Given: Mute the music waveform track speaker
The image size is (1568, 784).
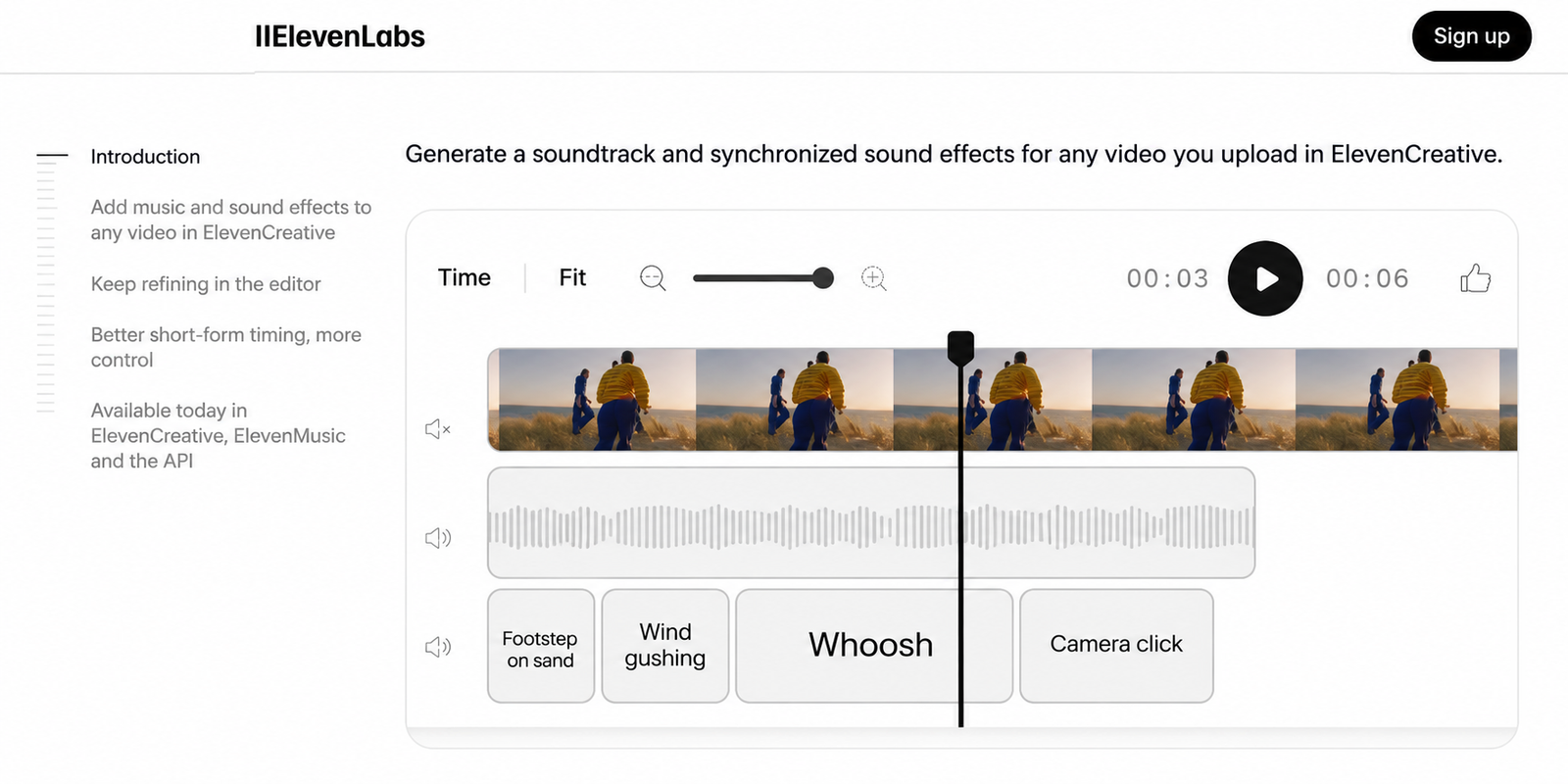Looking at the screenshot, I should (x=437, y=538).
